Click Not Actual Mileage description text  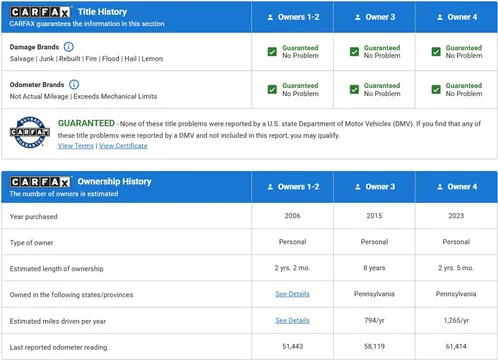(x=83, y=96)
